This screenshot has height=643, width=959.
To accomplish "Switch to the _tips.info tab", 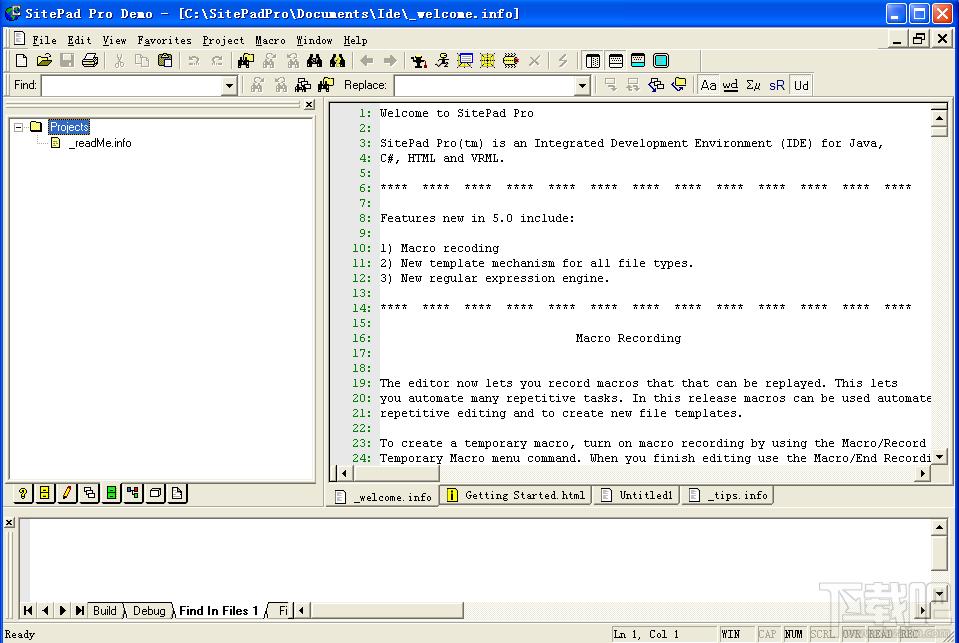I will [x=728, y=496].
